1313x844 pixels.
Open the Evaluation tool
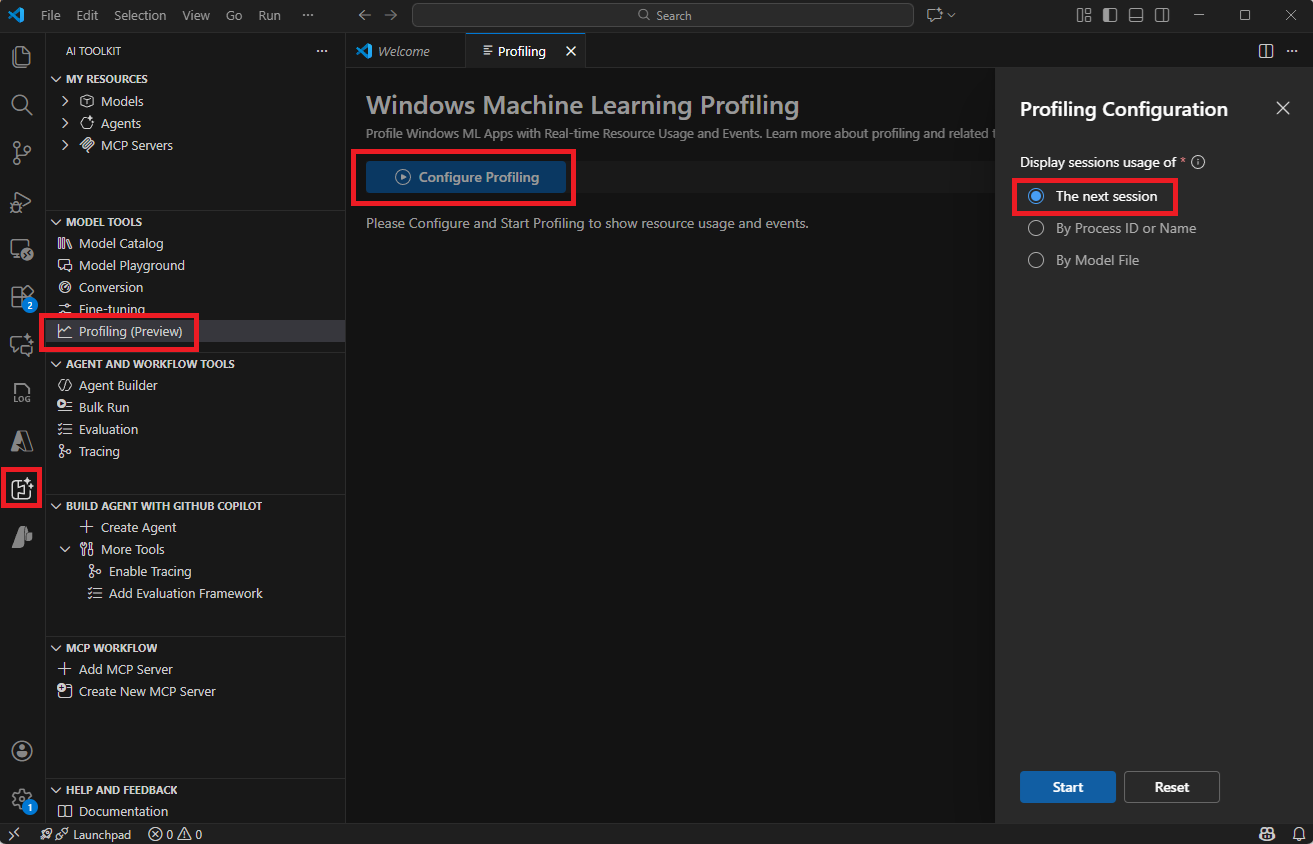(107, 429)
